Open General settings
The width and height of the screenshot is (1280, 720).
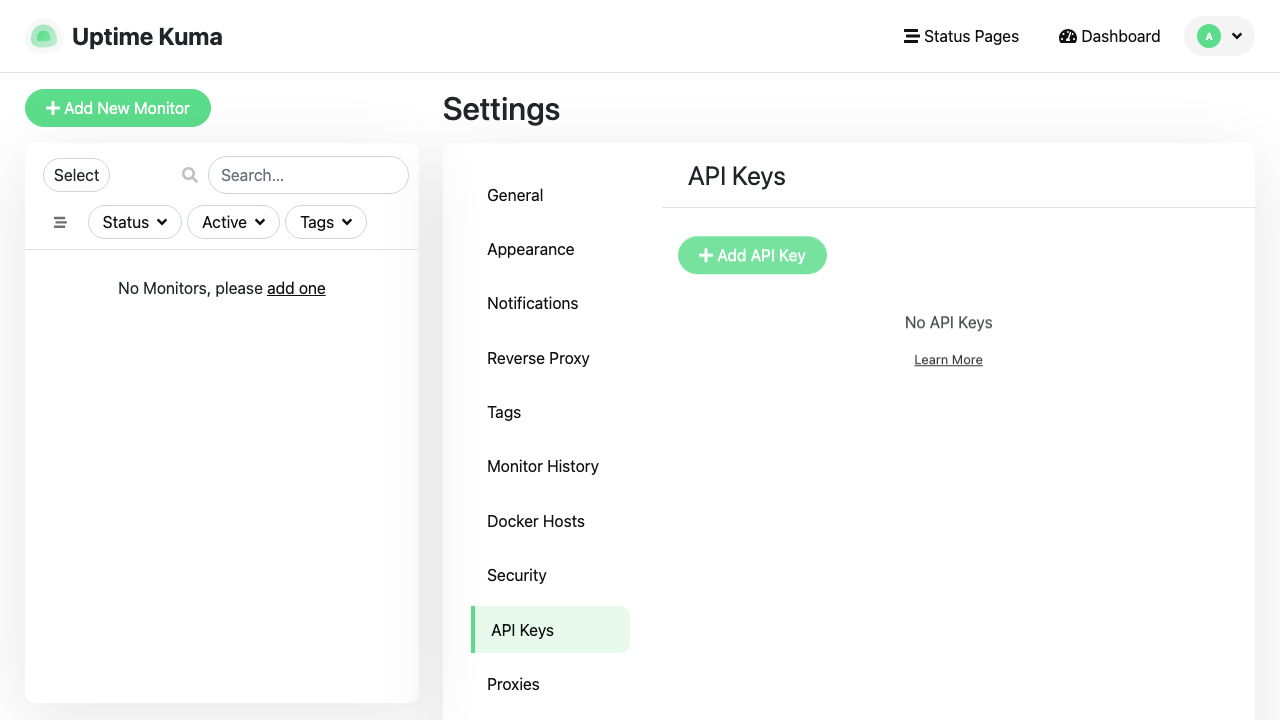[x=550, y=195]
